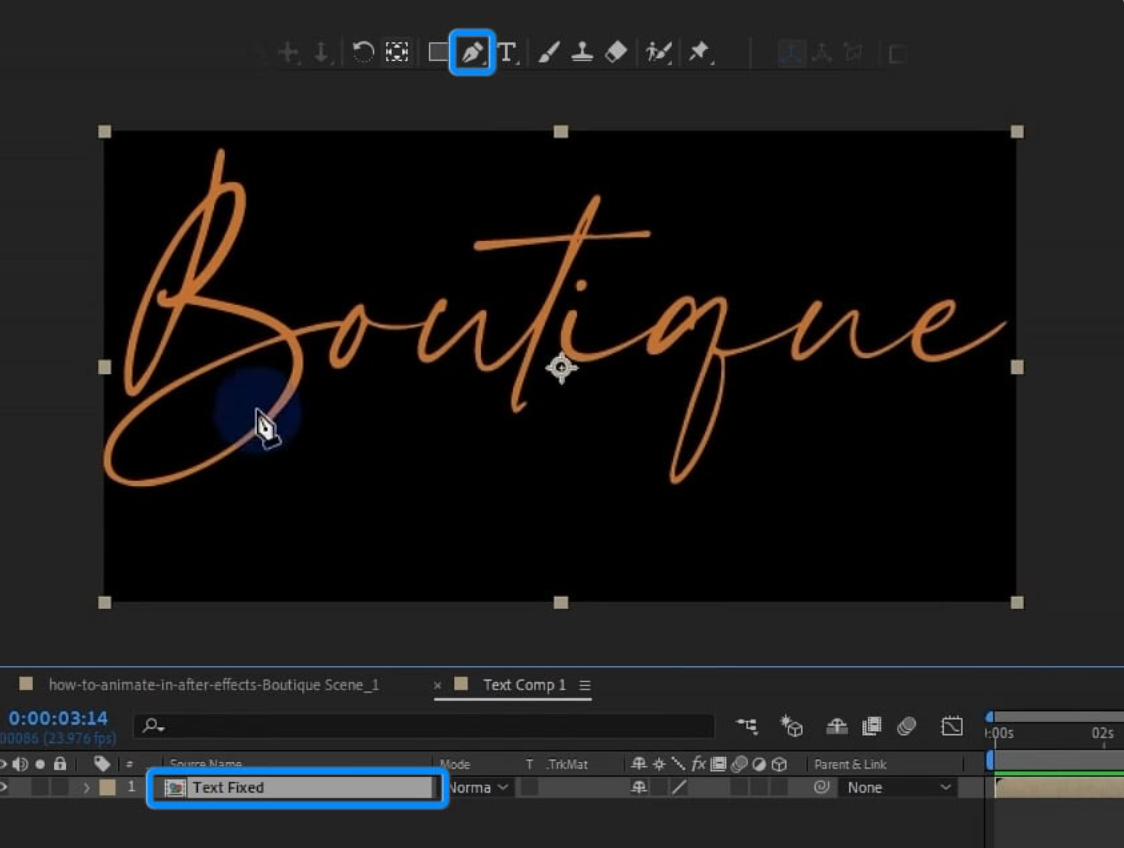
Task: Select the Brush tool
Action: click(x=548, y=52)
